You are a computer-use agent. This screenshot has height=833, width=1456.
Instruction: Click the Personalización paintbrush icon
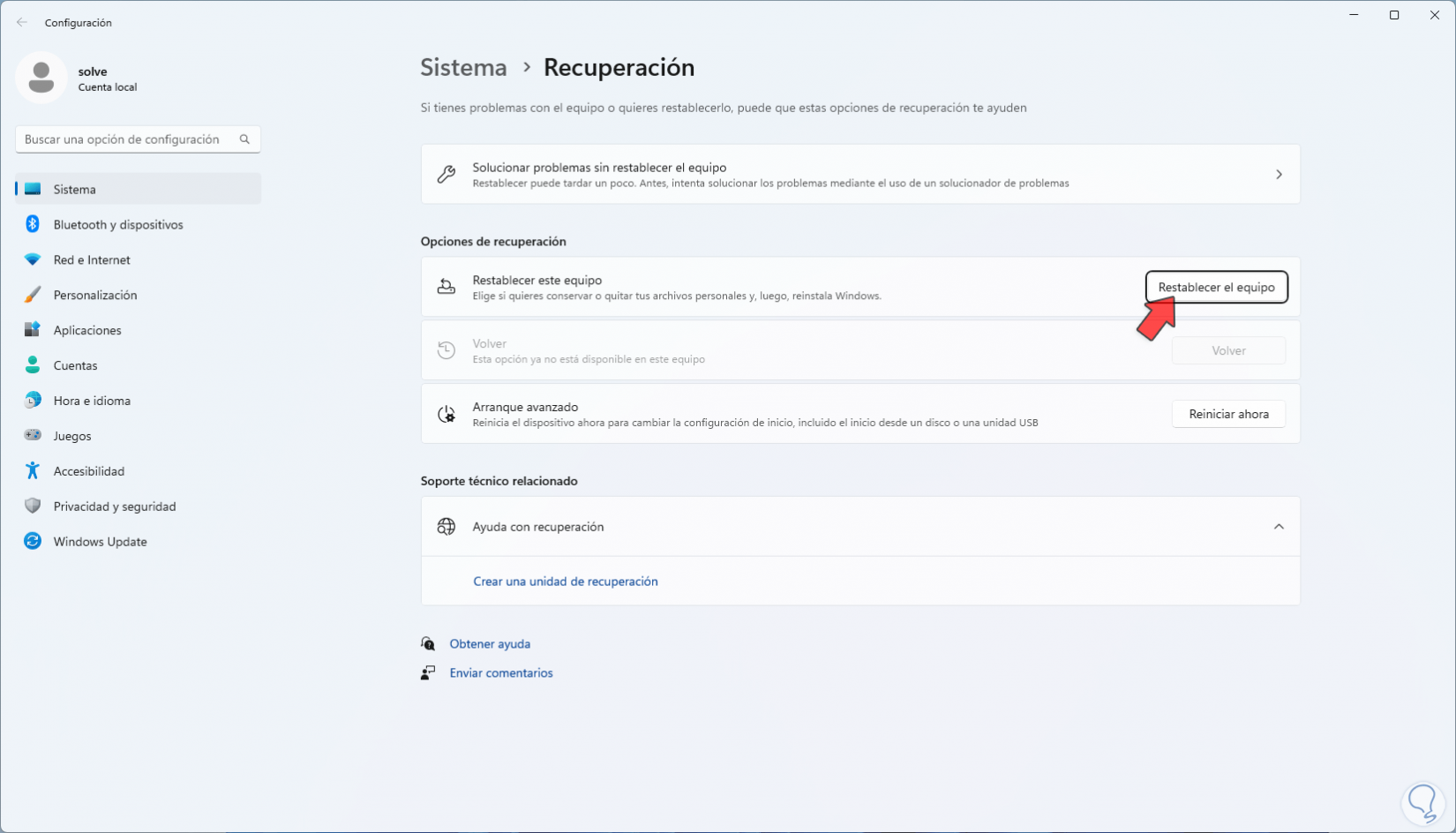tap(33, 295)
